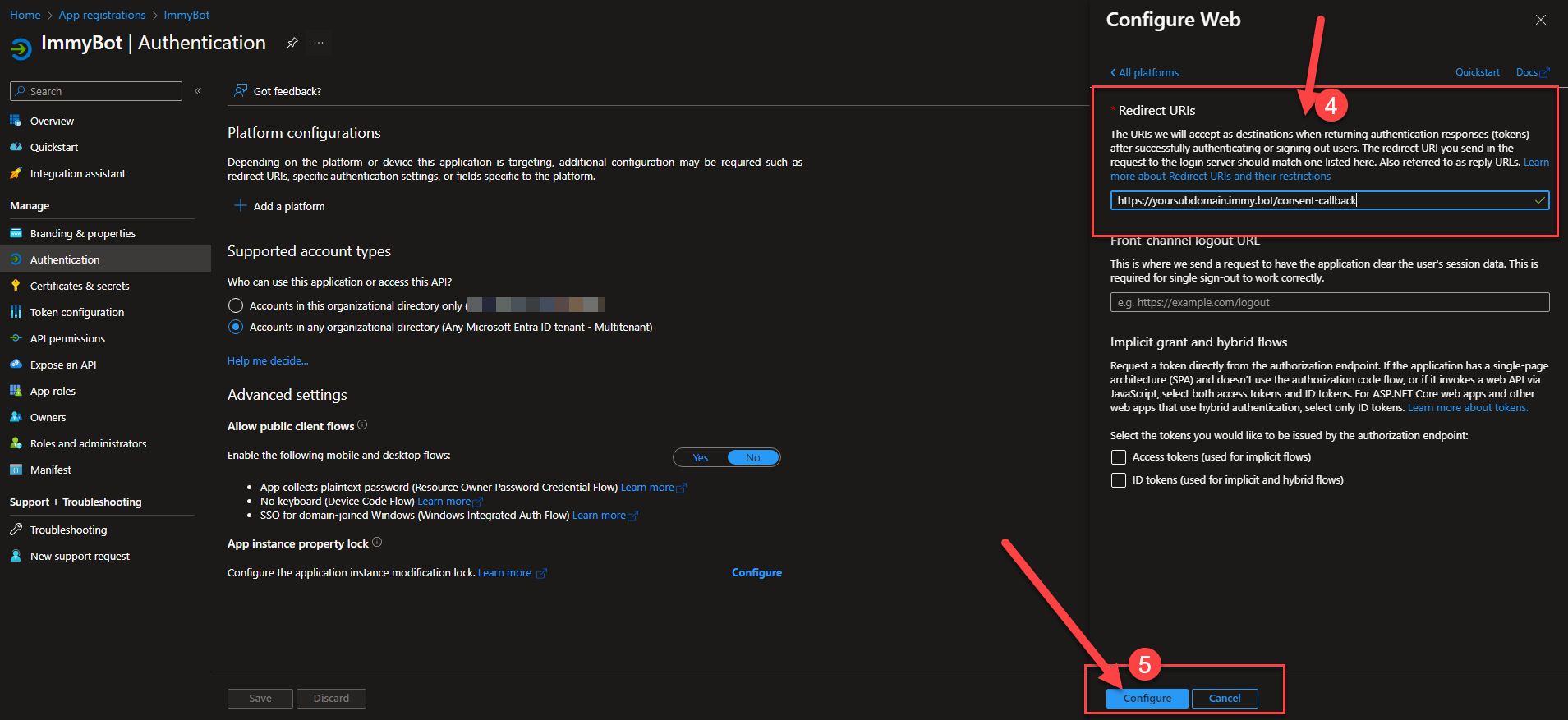Click the Save button
The width and height of the screenshot is (1568, 720).
[260, 698]
